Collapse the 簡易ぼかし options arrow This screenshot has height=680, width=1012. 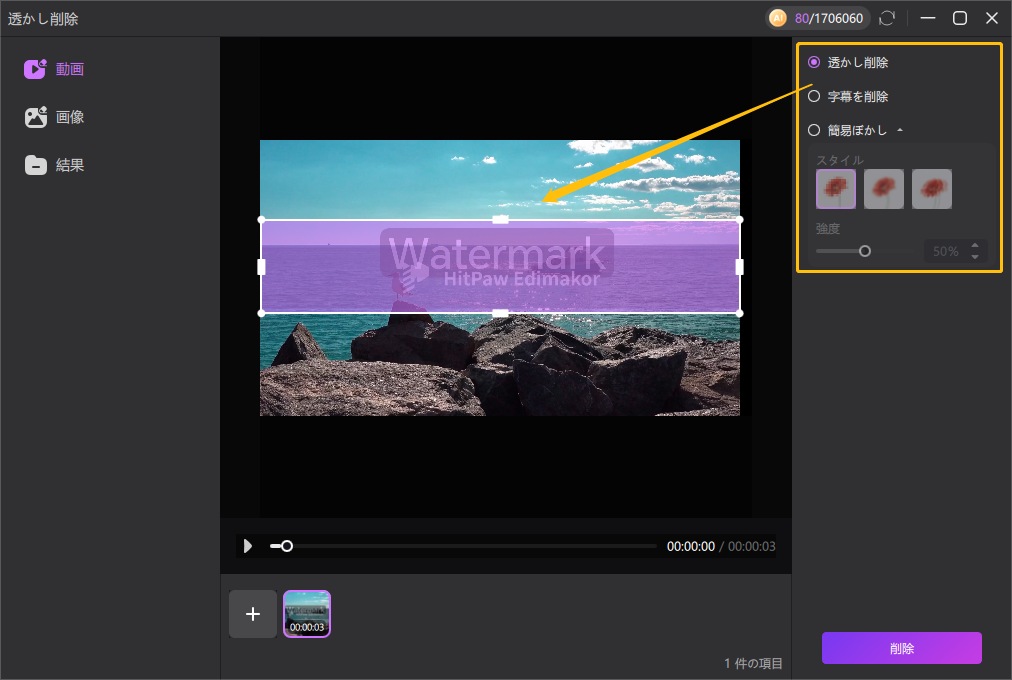tap(899, 131)
